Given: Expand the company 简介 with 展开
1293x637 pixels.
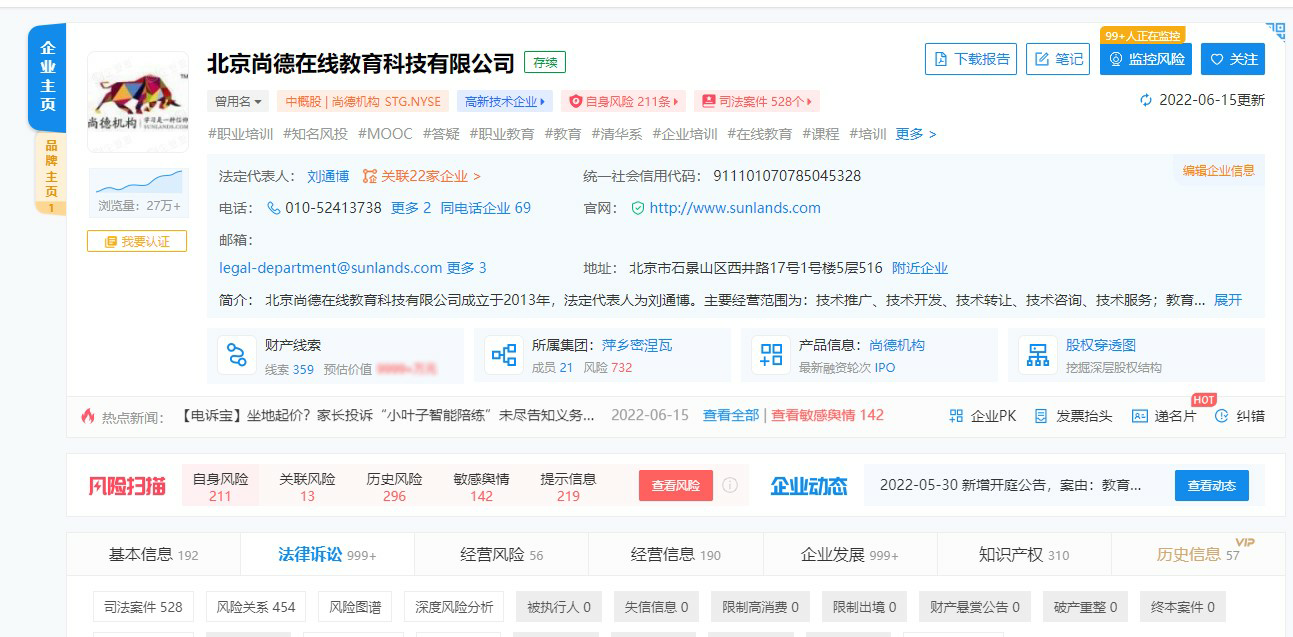Looking at the screenshot, I should pos(1227,300).
